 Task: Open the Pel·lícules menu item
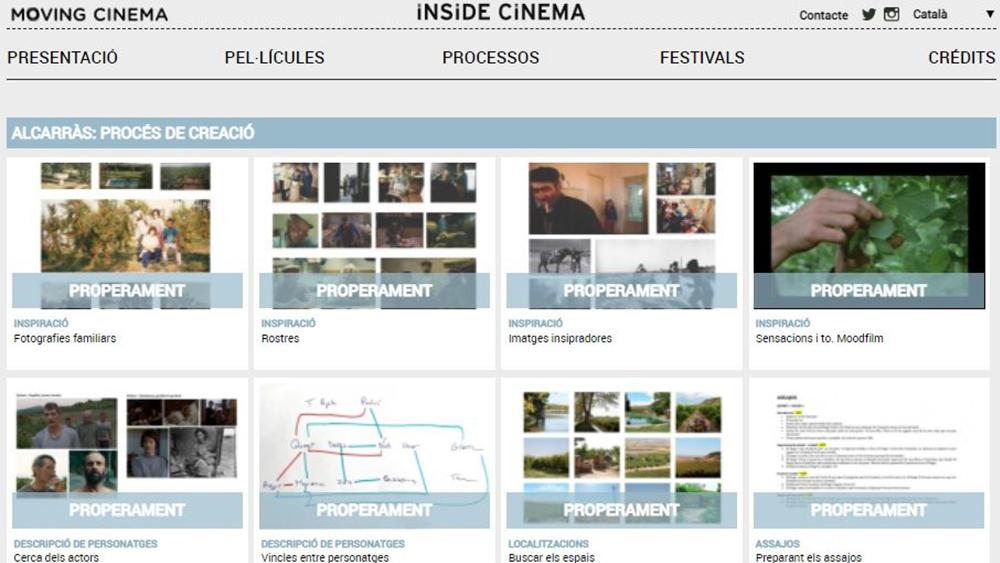[x=274, y=58]
